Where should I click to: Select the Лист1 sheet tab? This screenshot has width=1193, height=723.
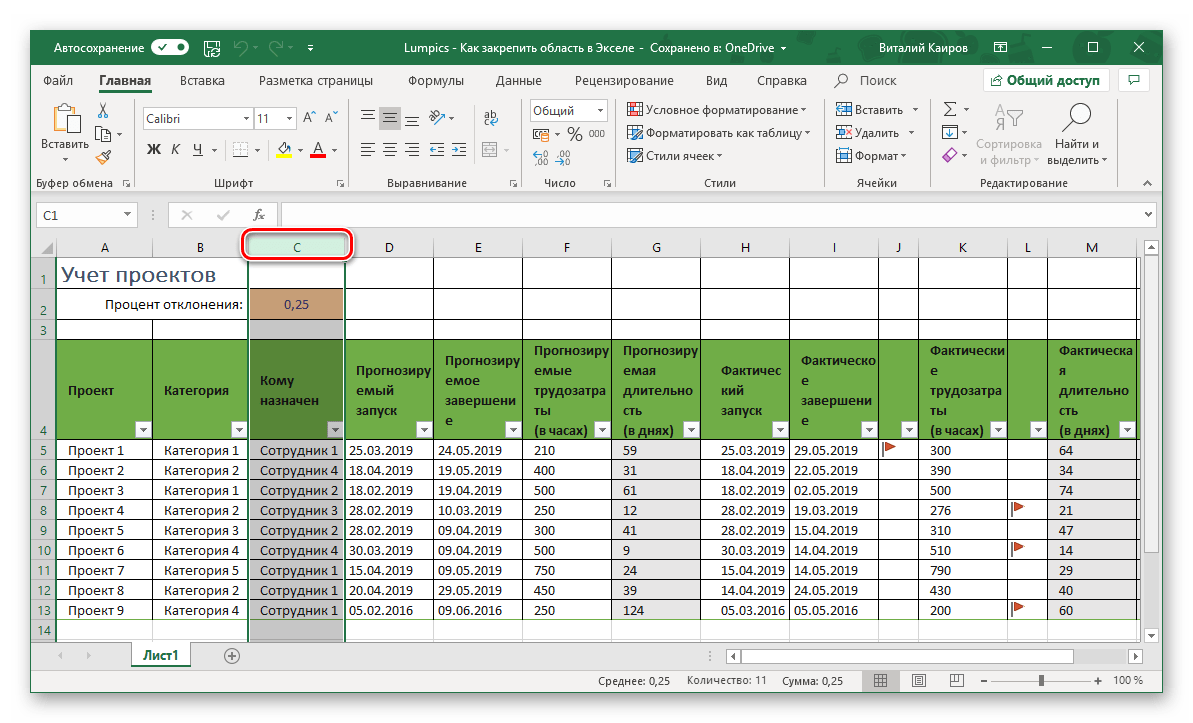[x=161, y=655]
